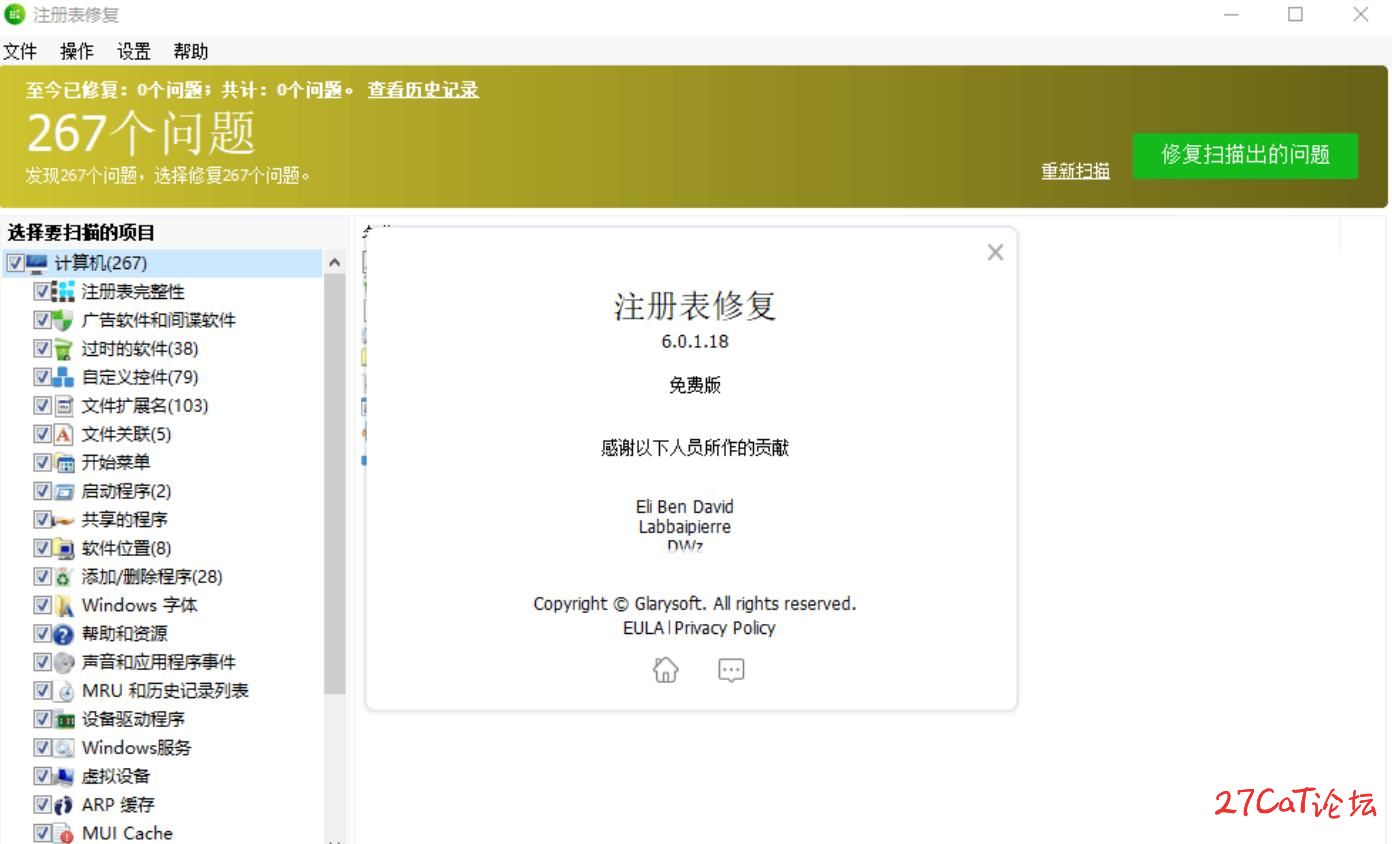The width and height of the screenshot is (1392, 844).
Task: Click the 过时的软件 recycle bin icon
Action: point(63,349)
